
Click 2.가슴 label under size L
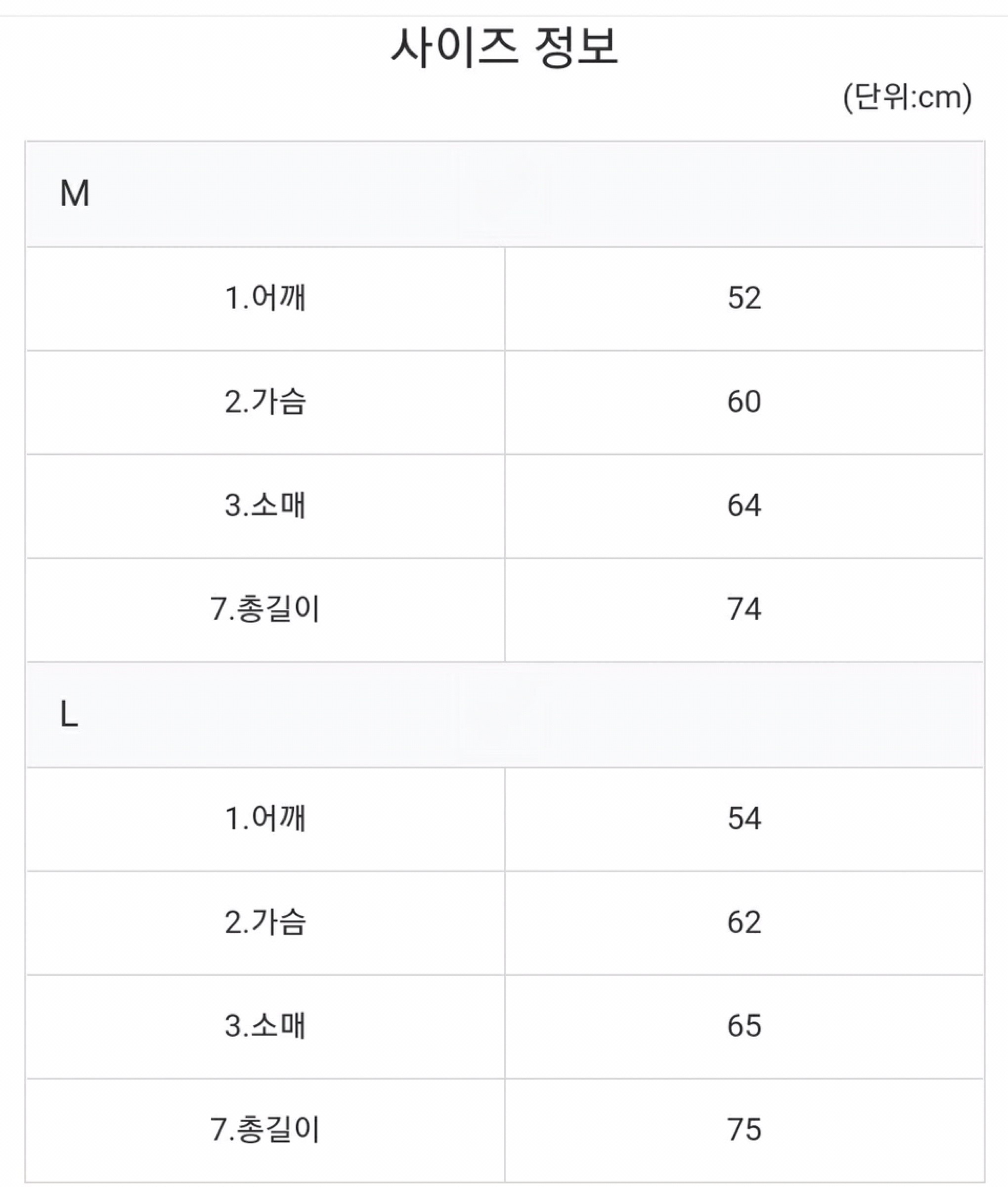[x=265, y=922]
